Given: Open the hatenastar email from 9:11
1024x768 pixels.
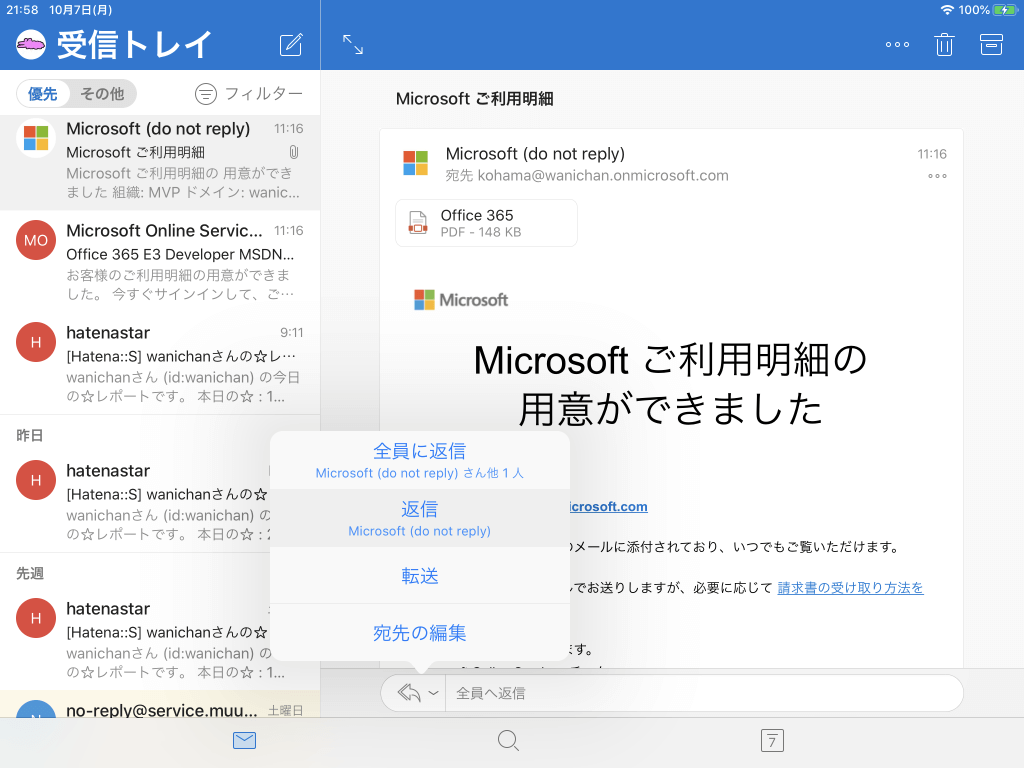Looking at the screenshot, I should coord(160,364).
